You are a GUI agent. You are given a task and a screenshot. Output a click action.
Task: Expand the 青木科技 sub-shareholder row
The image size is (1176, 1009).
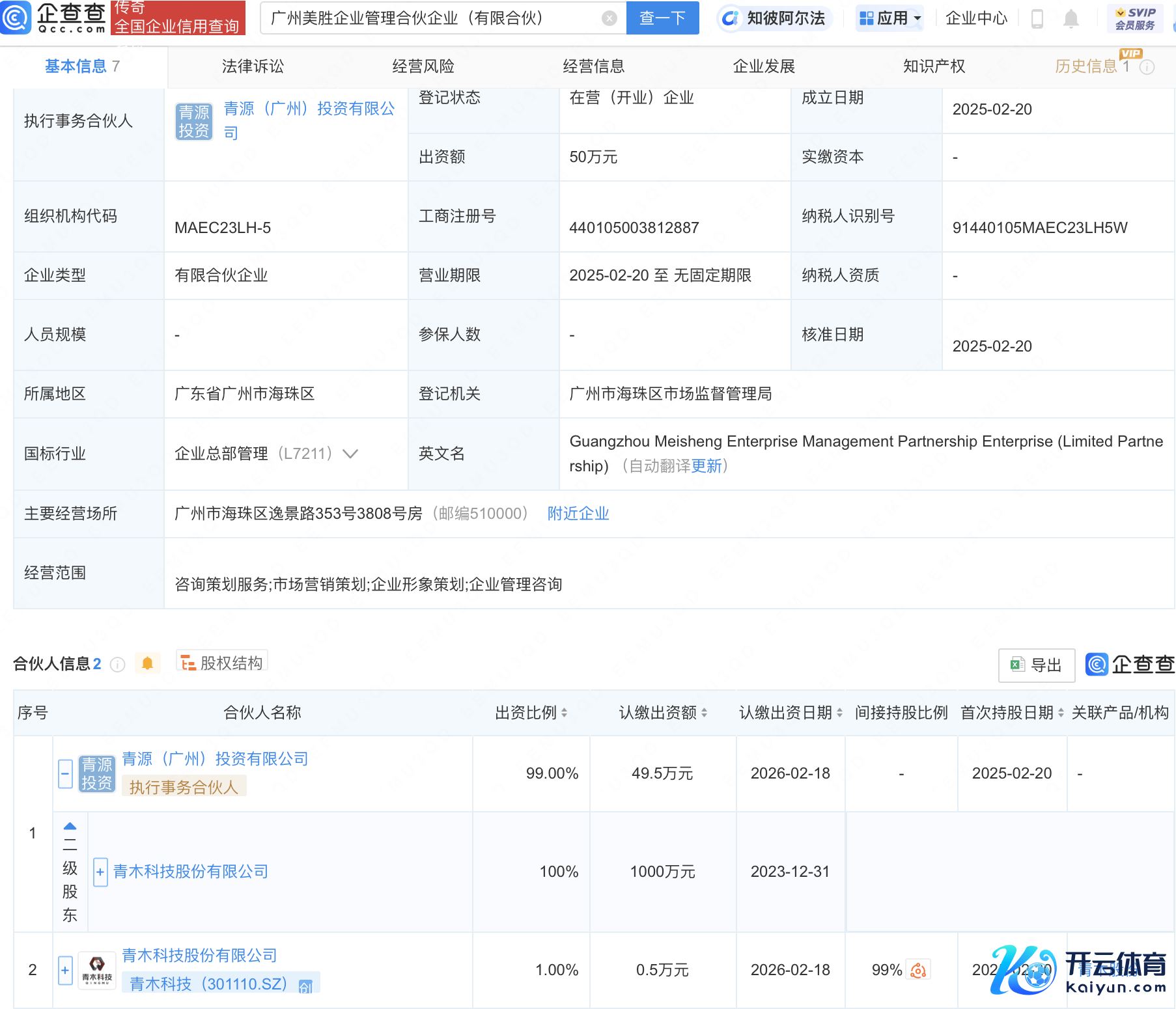[x=100, y=872]
